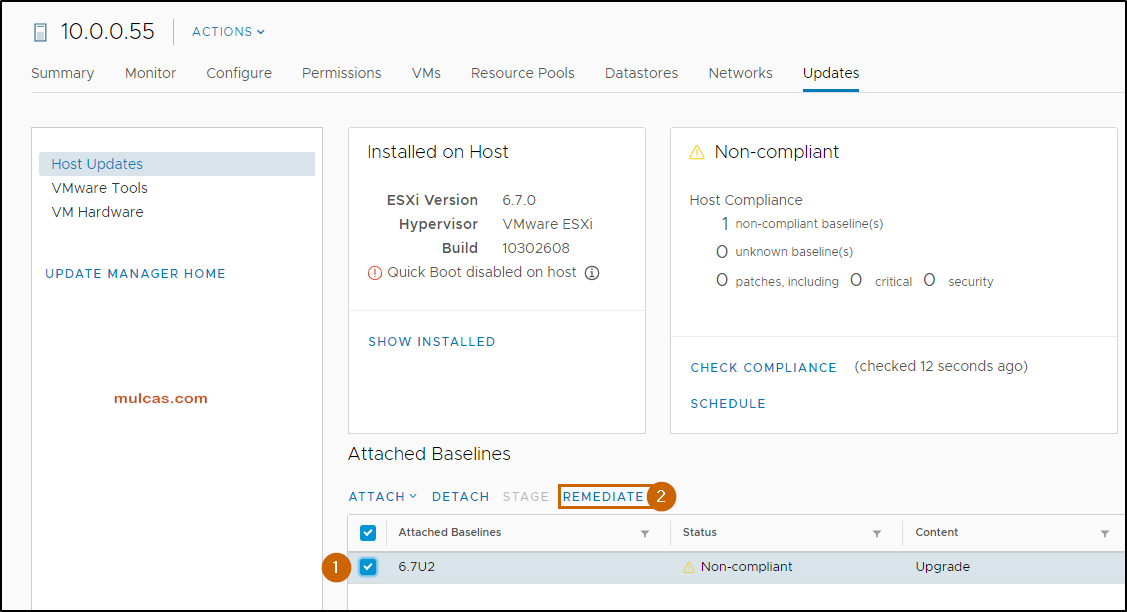The image size is (1127, 612).
Task: Click the red Quick Boot disabled warning icon
Action: (375, 273)
